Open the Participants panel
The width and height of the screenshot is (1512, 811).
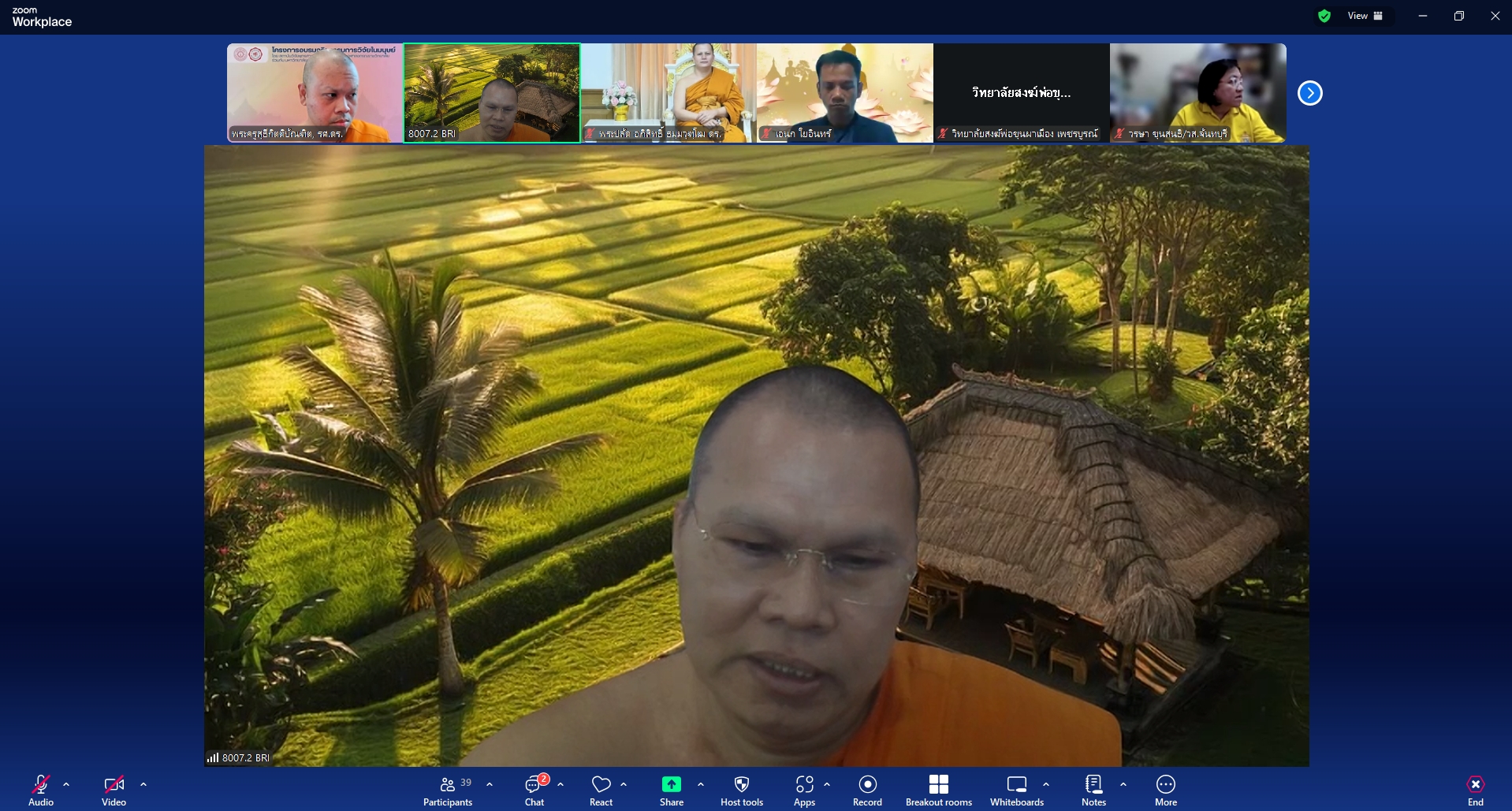click(x=448, y=791)
